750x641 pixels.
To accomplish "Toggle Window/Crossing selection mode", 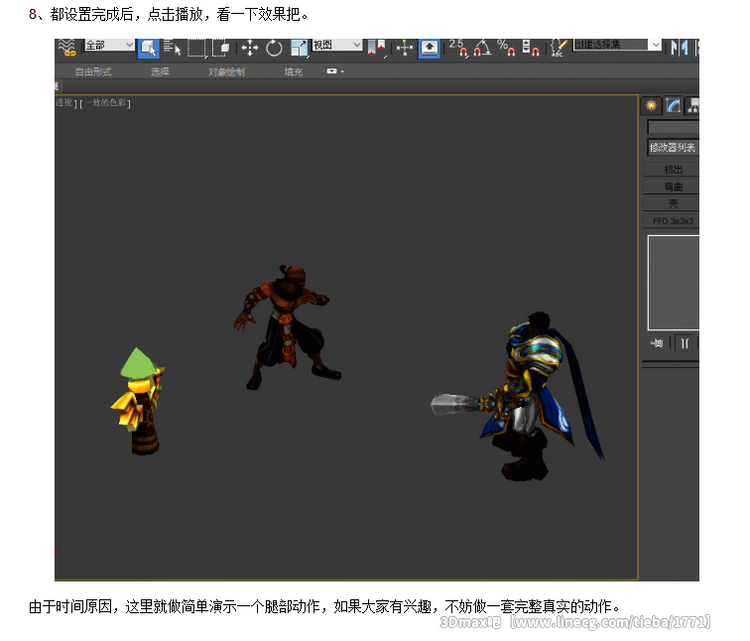I will [221, 48].
